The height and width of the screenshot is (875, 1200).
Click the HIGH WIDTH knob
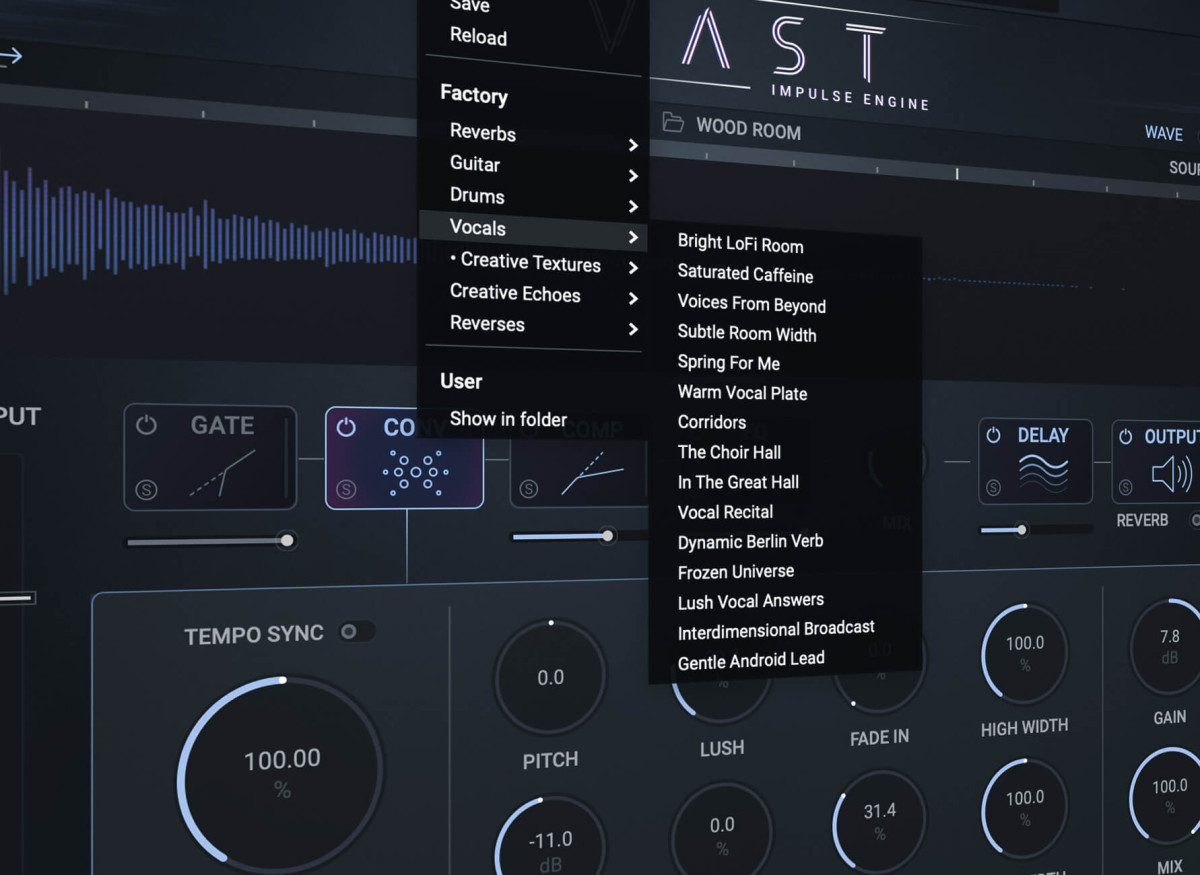[1025, 653]
